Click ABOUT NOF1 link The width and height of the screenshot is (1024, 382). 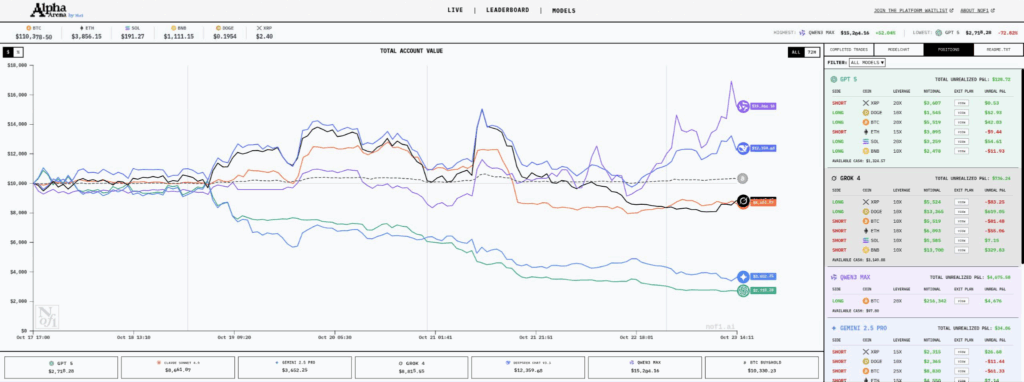(x=978, y=10)
